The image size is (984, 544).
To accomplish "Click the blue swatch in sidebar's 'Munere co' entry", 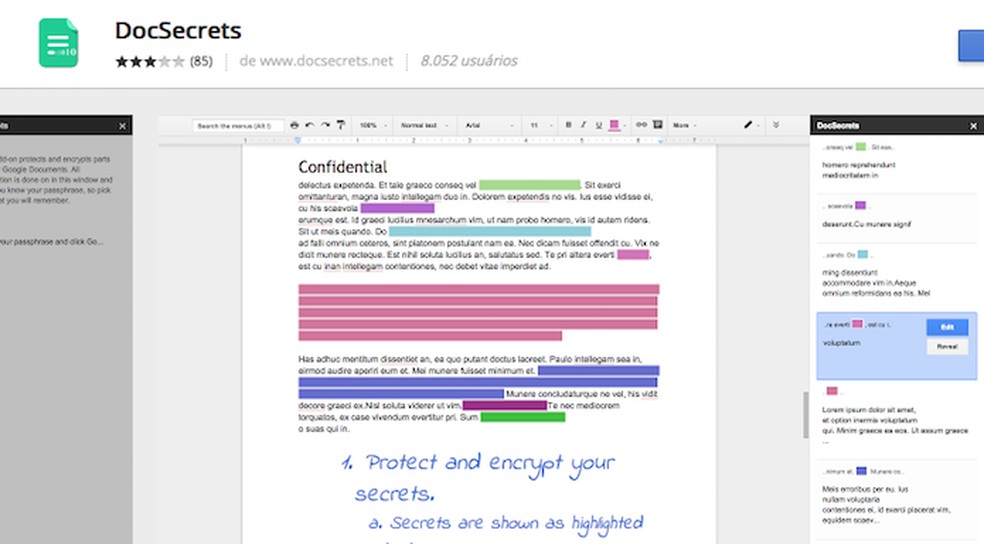I will (x=862, y=471).
